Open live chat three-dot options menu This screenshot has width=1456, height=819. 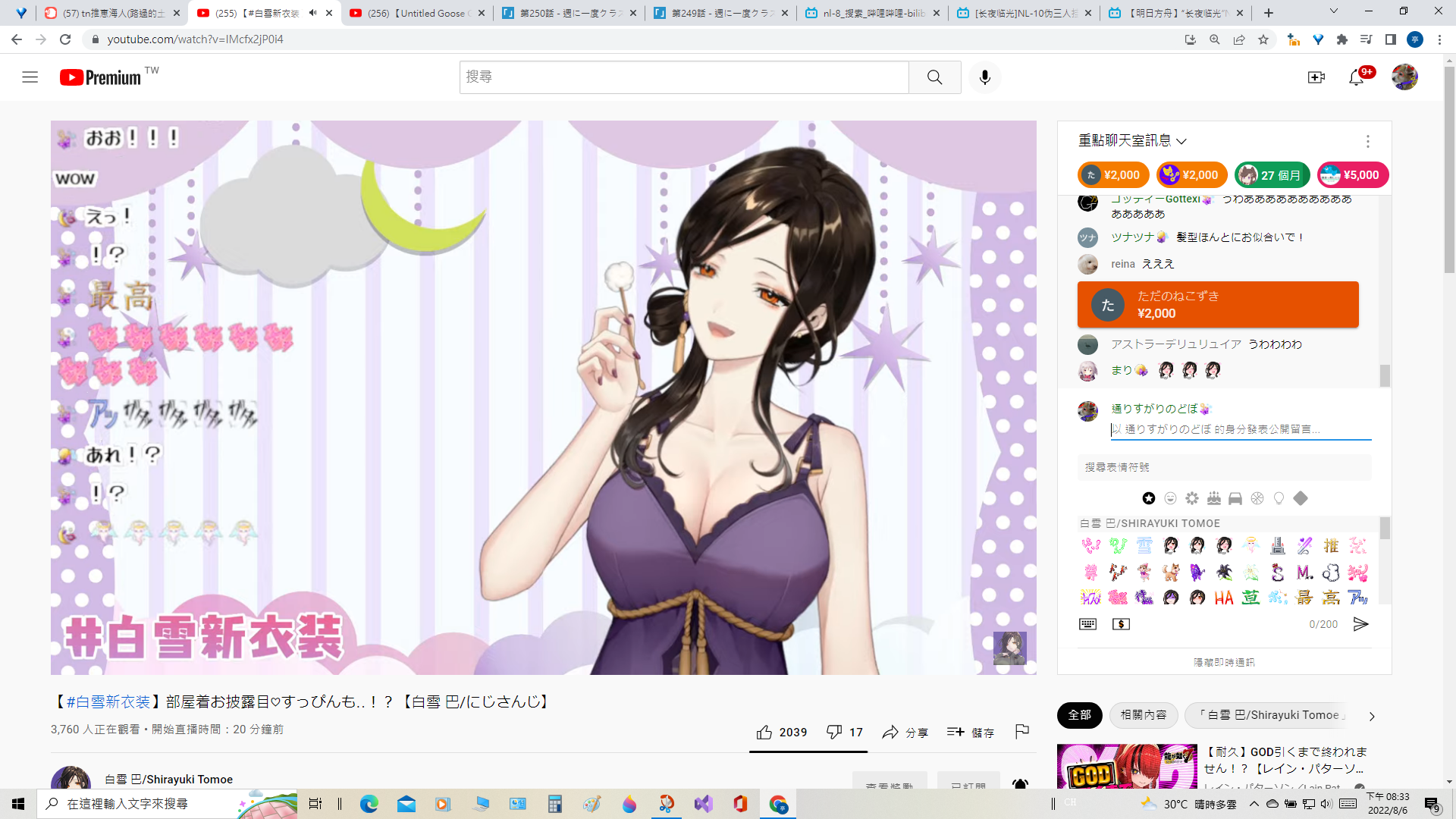click(x=1368, y=141)
